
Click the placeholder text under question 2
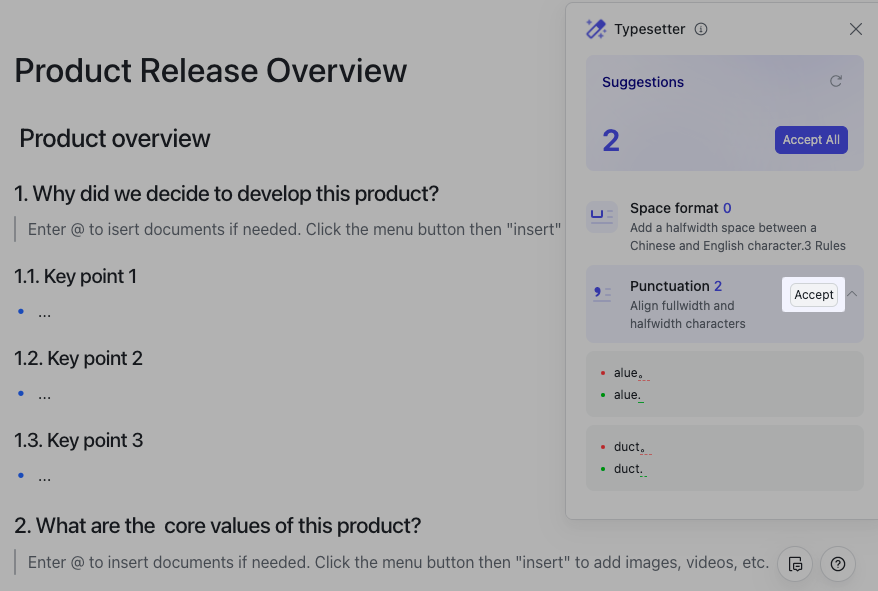[x=397, y=562]
